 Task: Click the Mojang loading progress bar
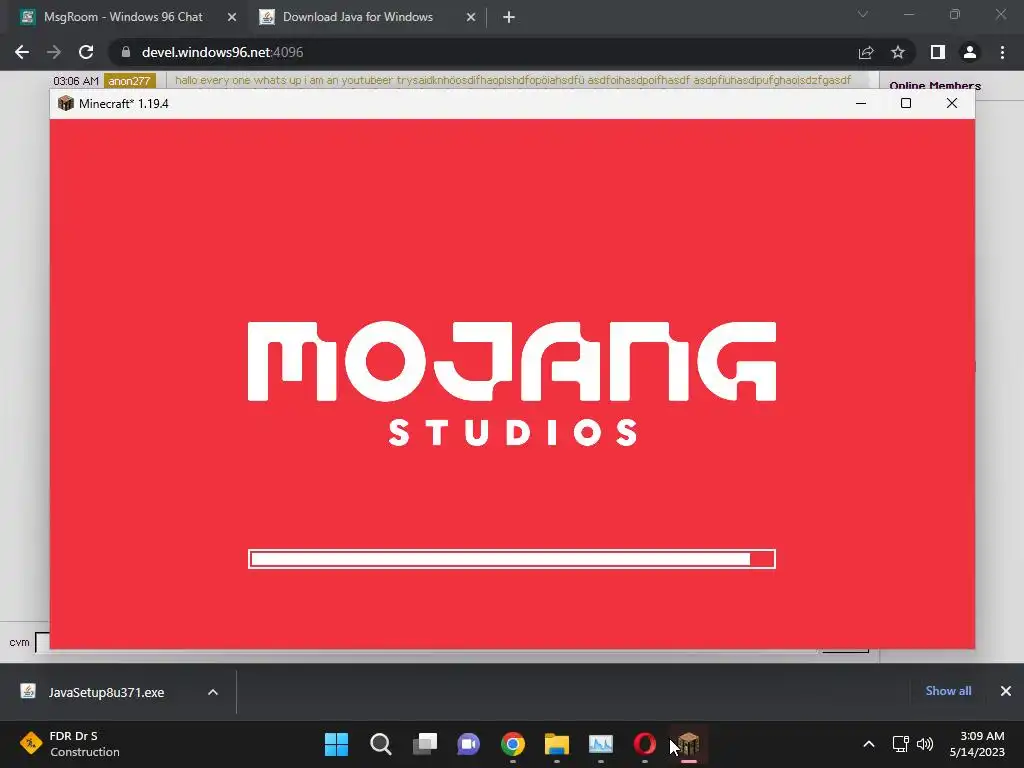click(512, 559)
